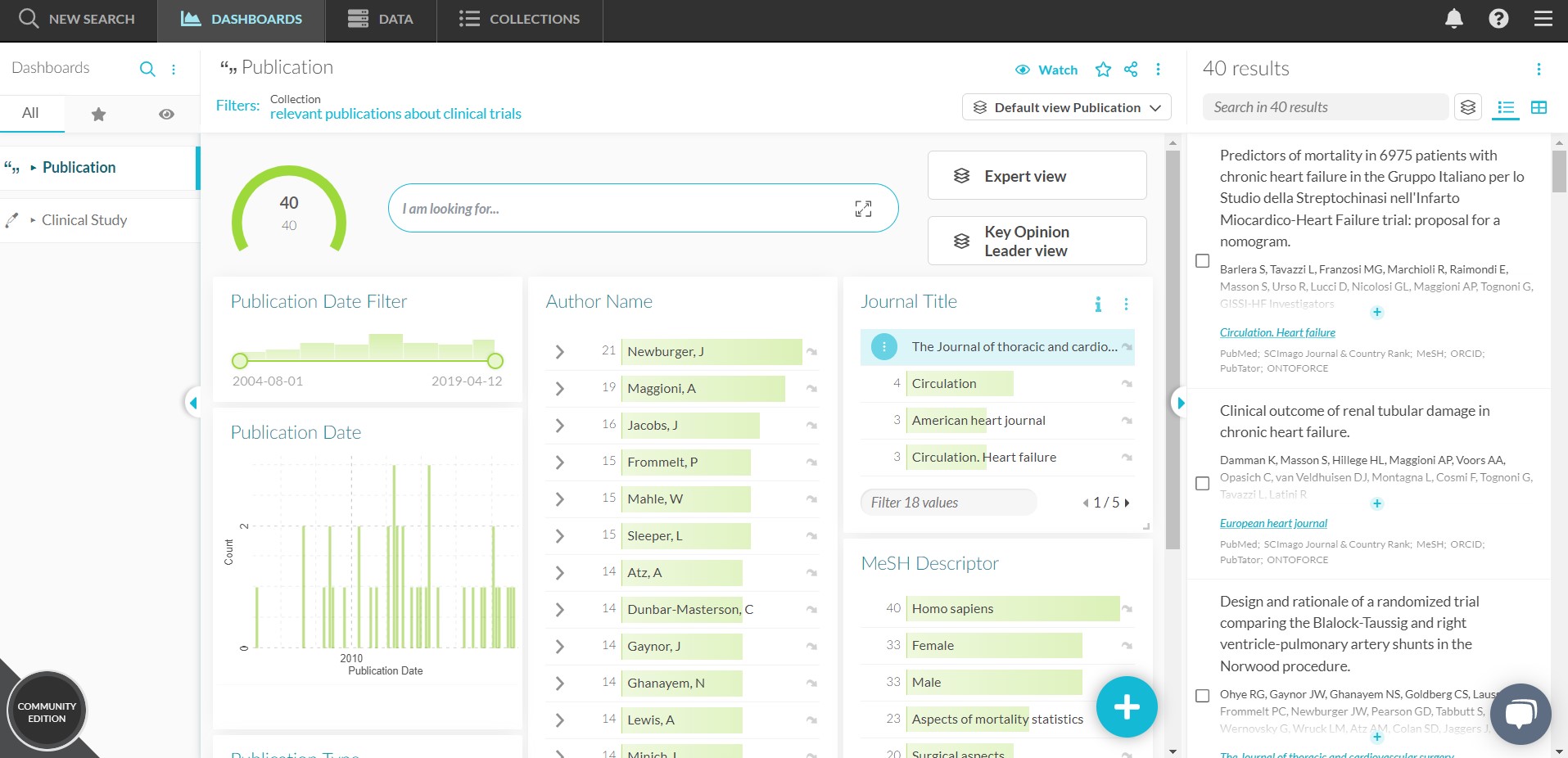Focus the Search in 40 results field
Viewport: 1568px width, 758px height.
[x=1326, y=107]
